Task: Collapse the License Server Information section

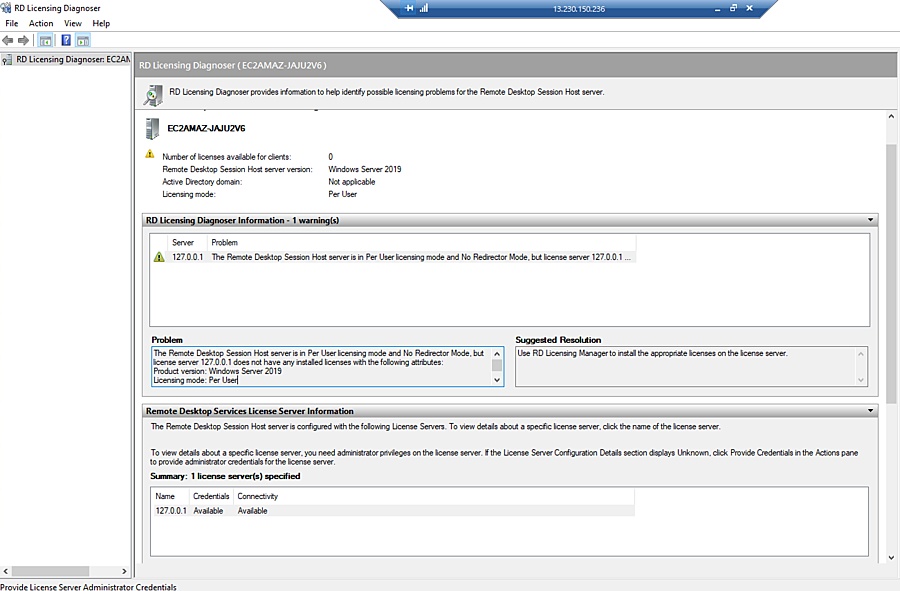Action: 870,411
